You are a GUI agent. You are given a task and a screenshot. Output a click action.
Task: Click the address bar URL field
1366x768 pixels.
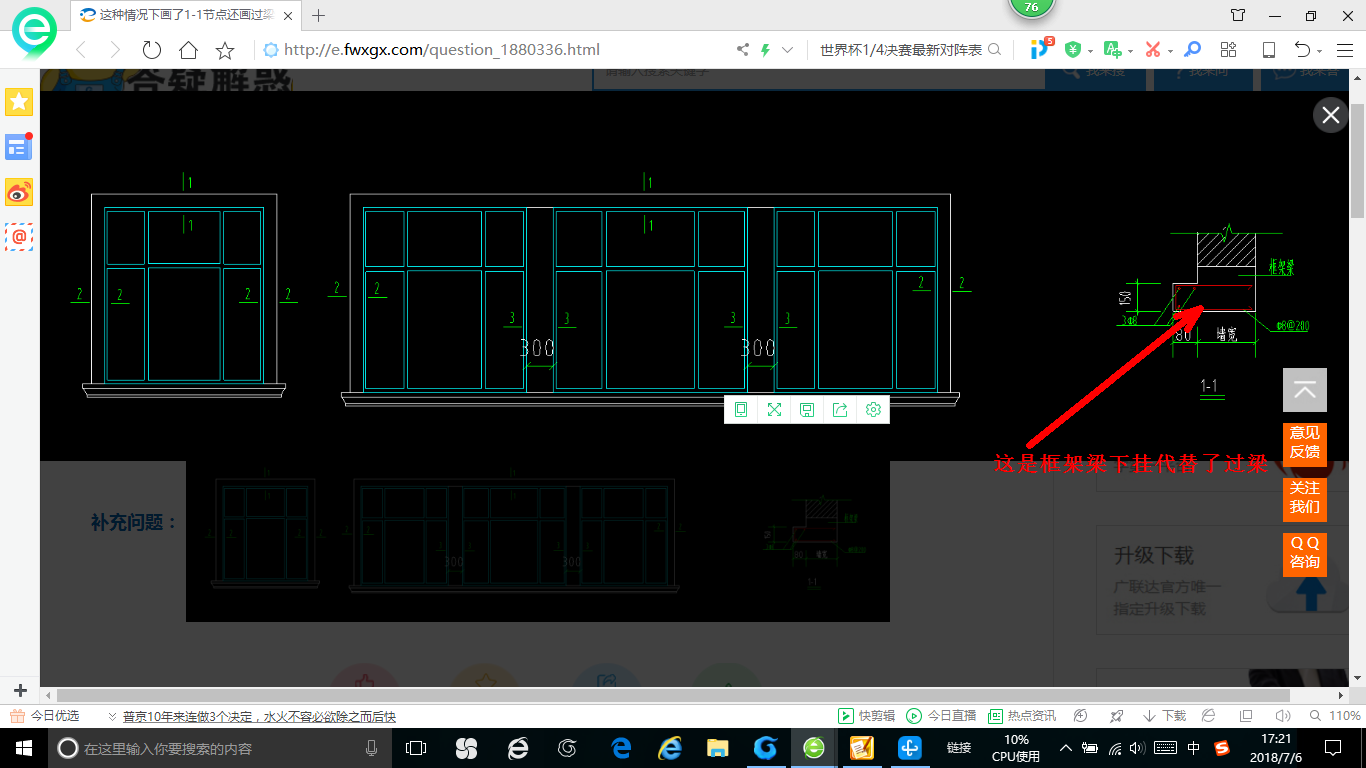490,50
